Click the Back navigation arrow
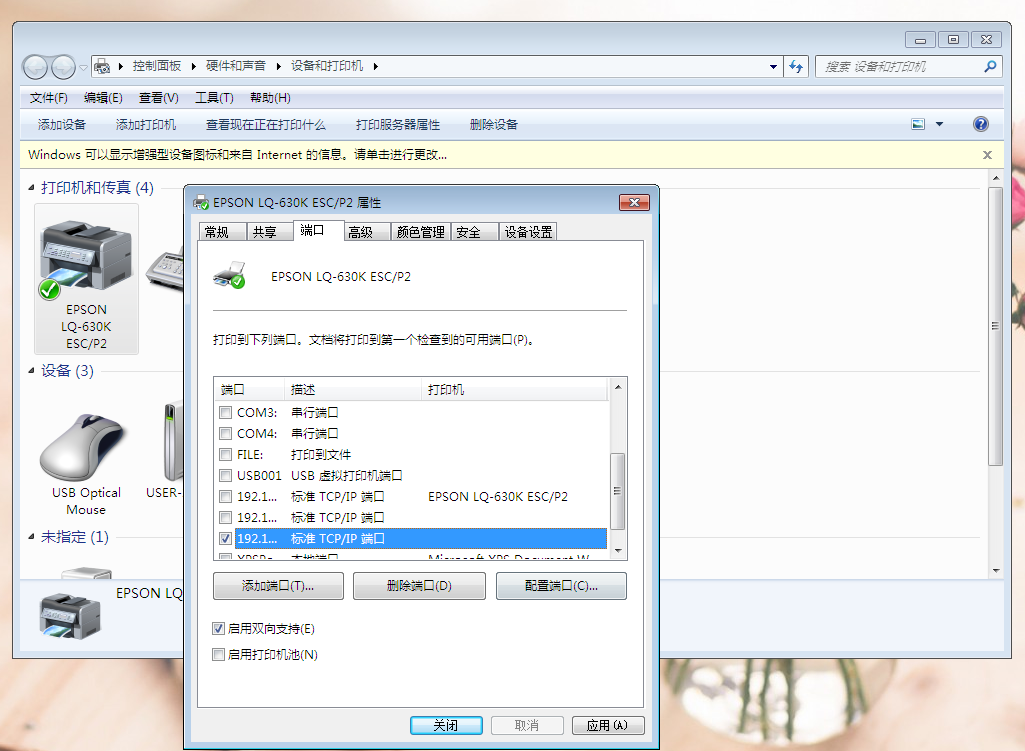This screenshot has width=1025, height=751. point(35,67)
